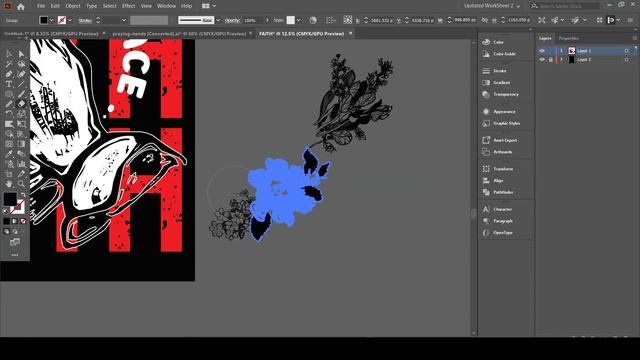Set the toolbar to None color mode
This screenshot has height=360, width=640.
(x=23, y=221)
